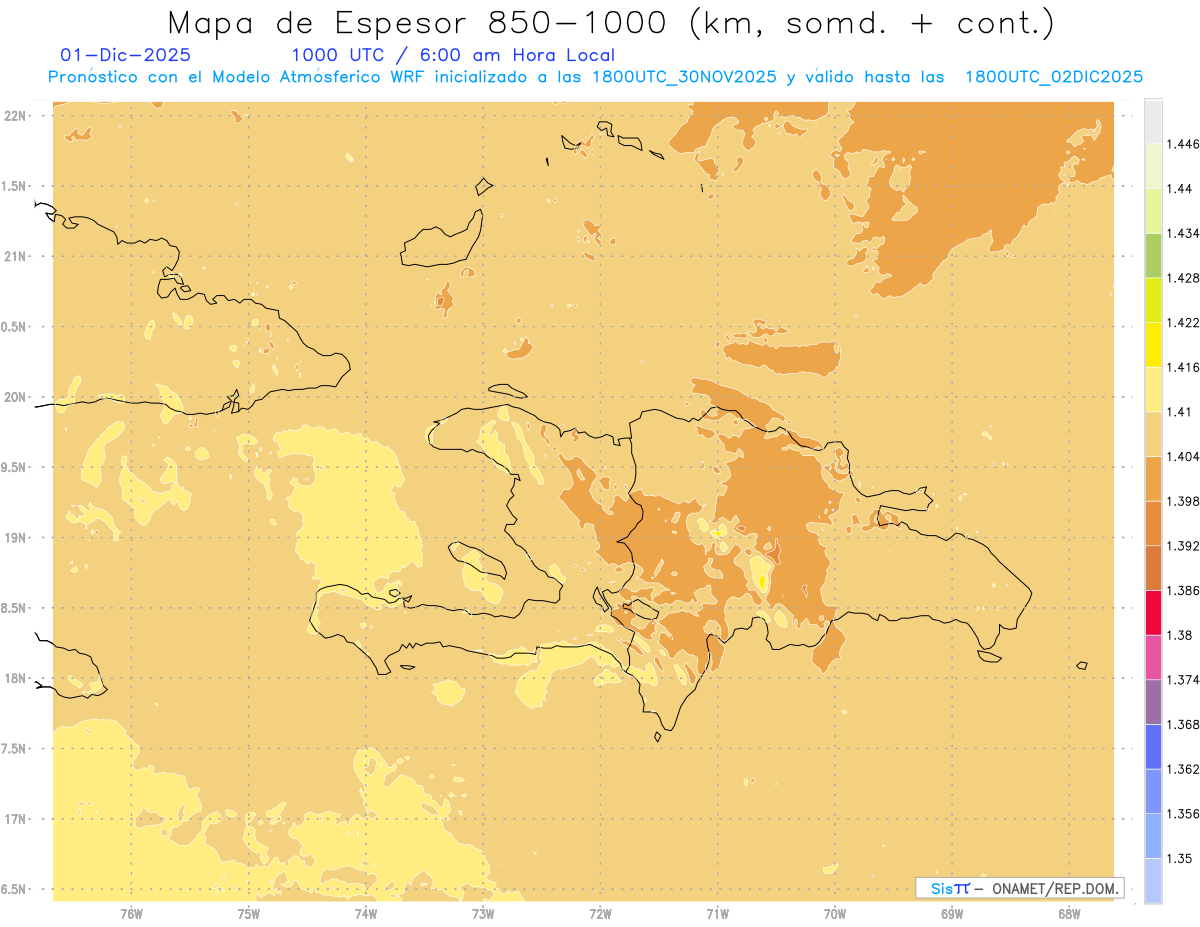Image resolution: width=1200 pixels, height=927 pixels.
Task: Click the '70W' longitude axis label
Action: click(834, 913)
